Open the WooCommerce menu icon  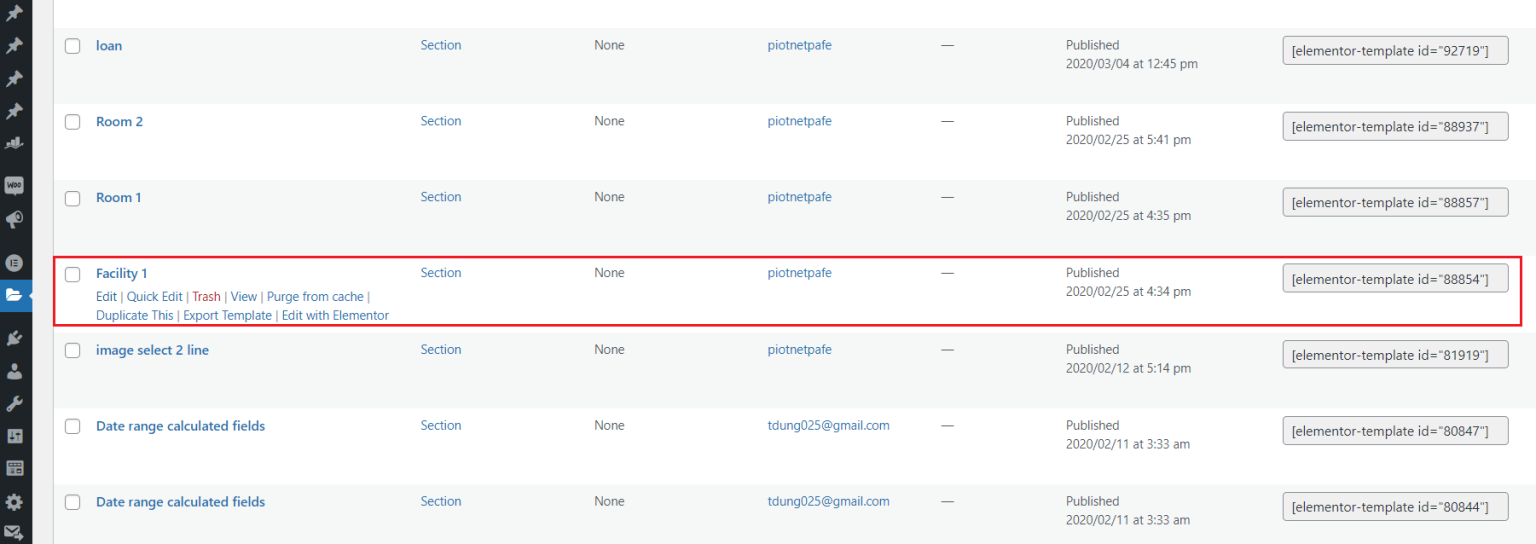14,186
